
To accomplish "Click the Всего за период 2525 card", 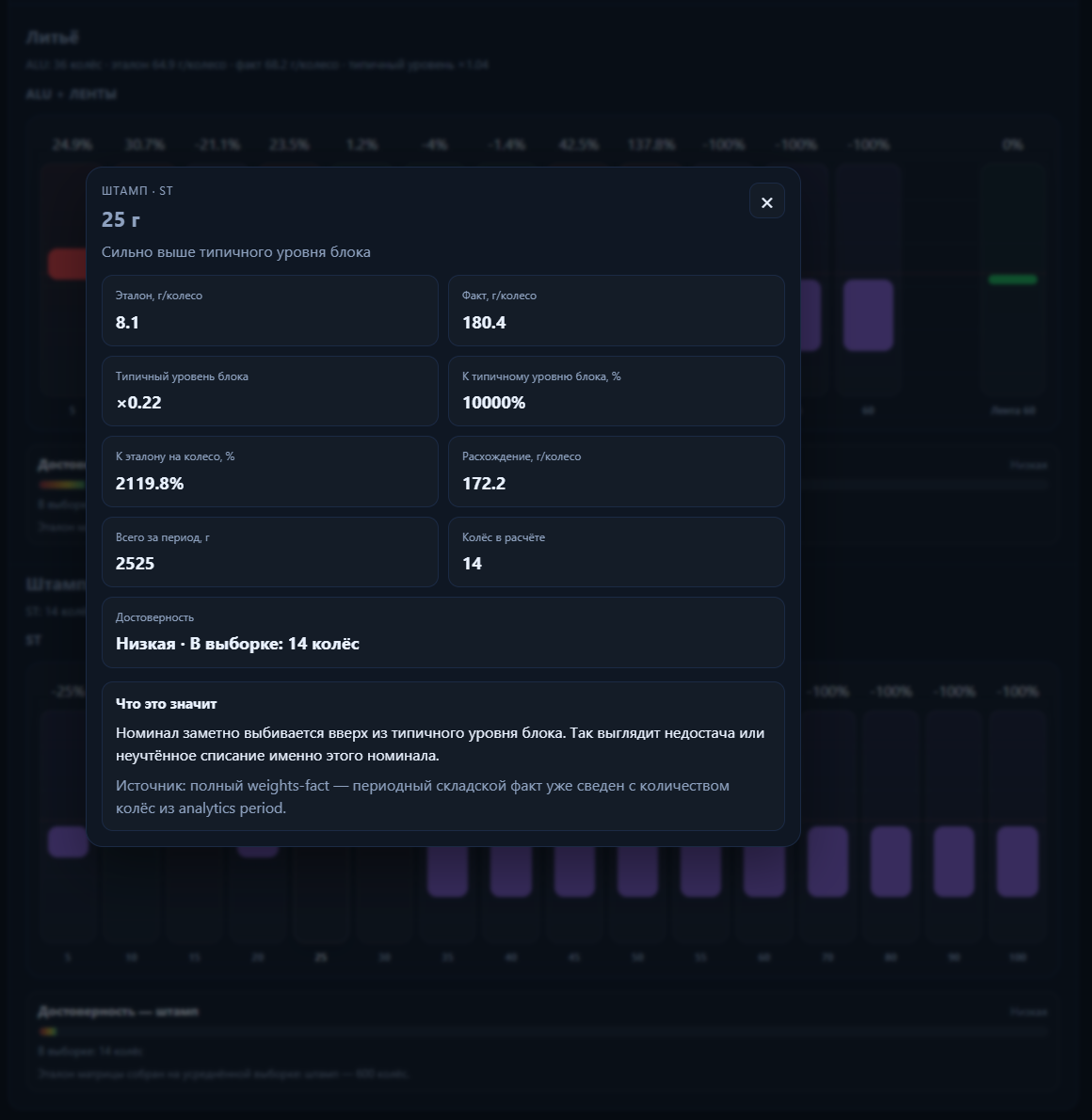I will point(269,552).
